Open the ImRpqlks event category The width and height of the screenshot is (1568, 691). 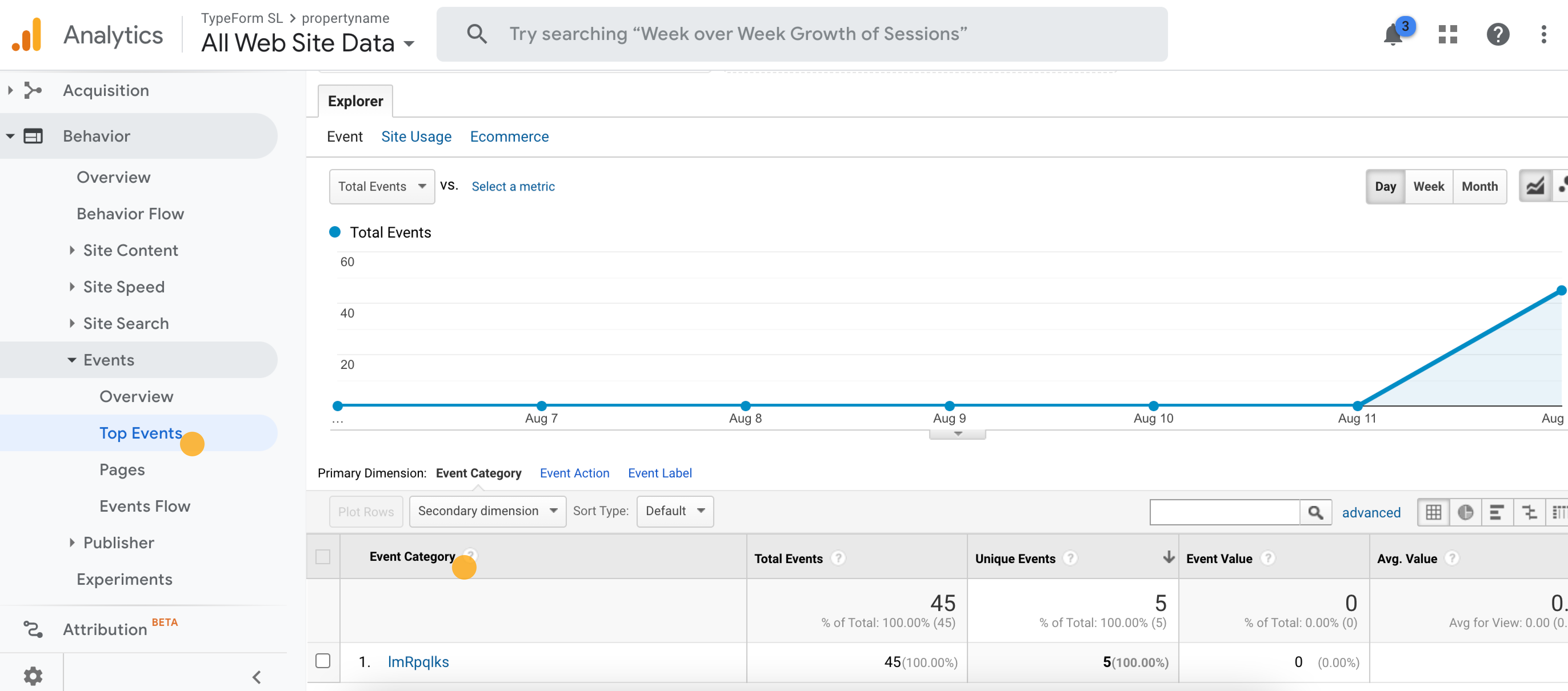[418, 662]
